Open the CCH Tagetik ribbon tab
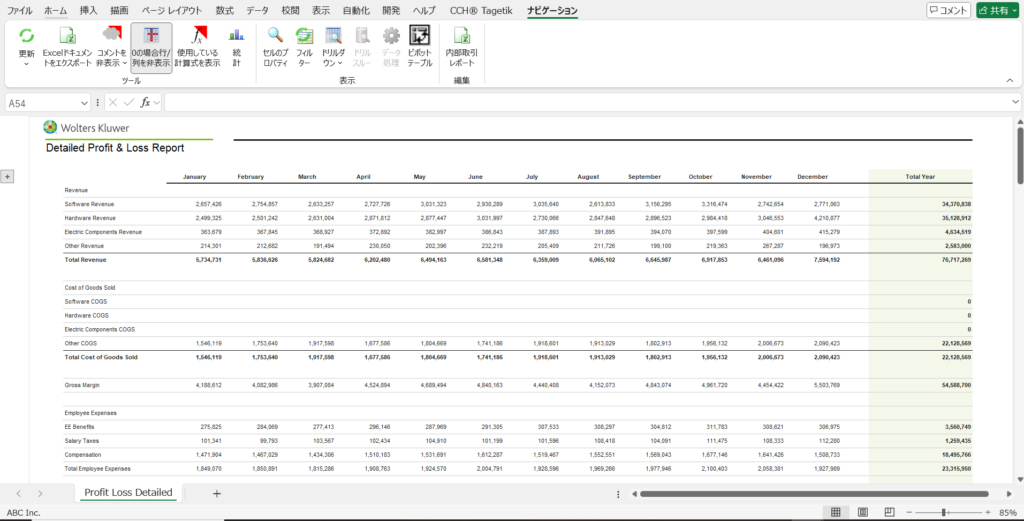 482,10
